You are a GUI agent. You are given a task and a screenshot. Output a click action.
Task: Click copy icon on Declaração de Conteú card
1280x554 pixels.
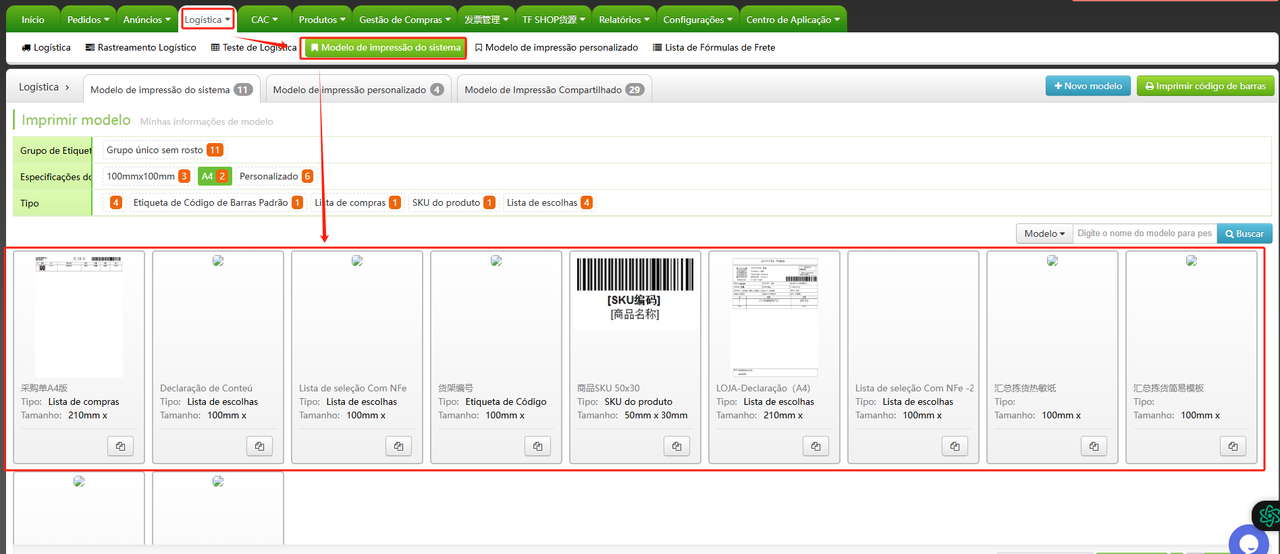(x=259, y=446)
